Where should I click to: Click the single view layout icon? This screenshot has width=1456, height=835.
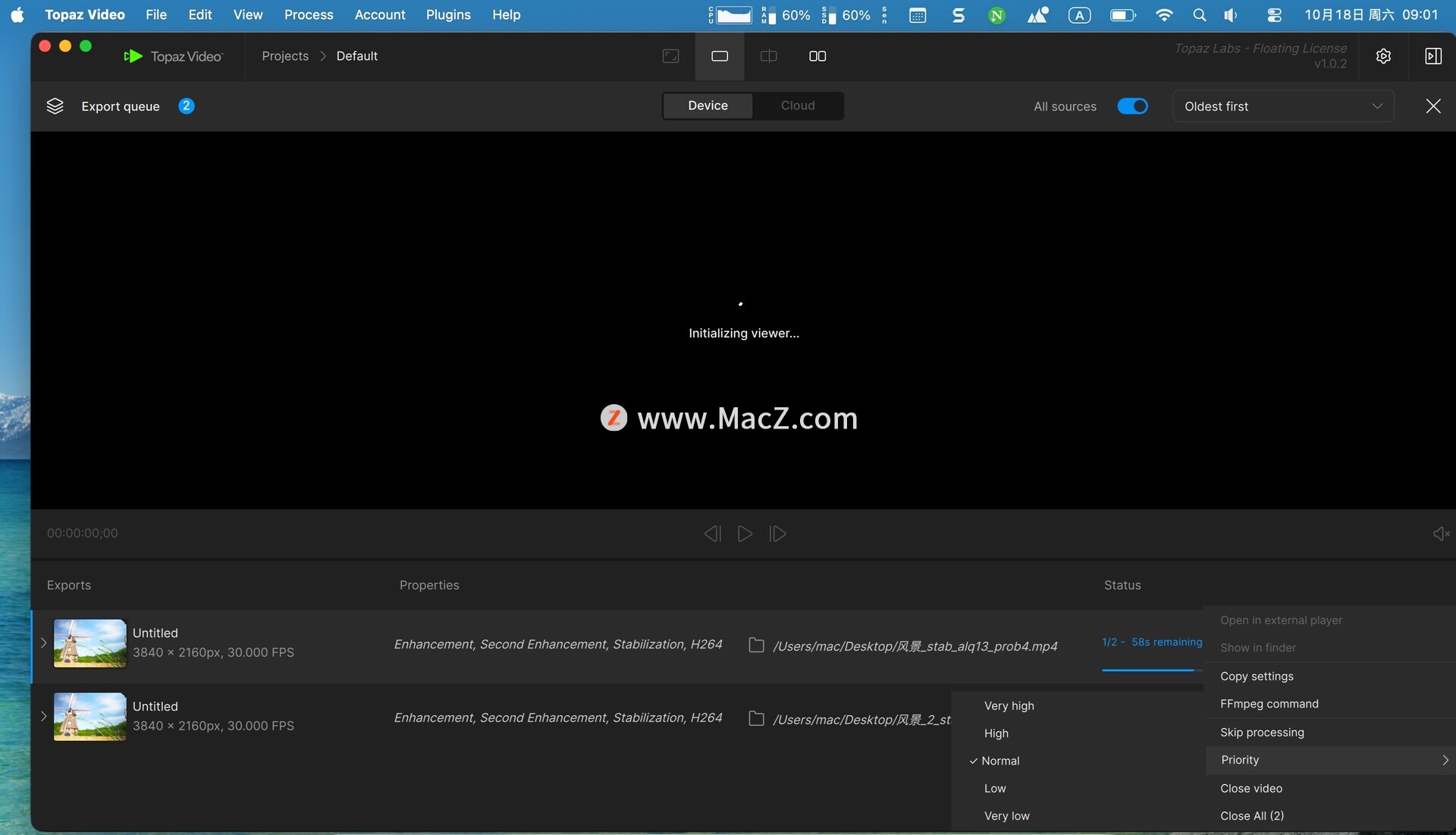719,56
